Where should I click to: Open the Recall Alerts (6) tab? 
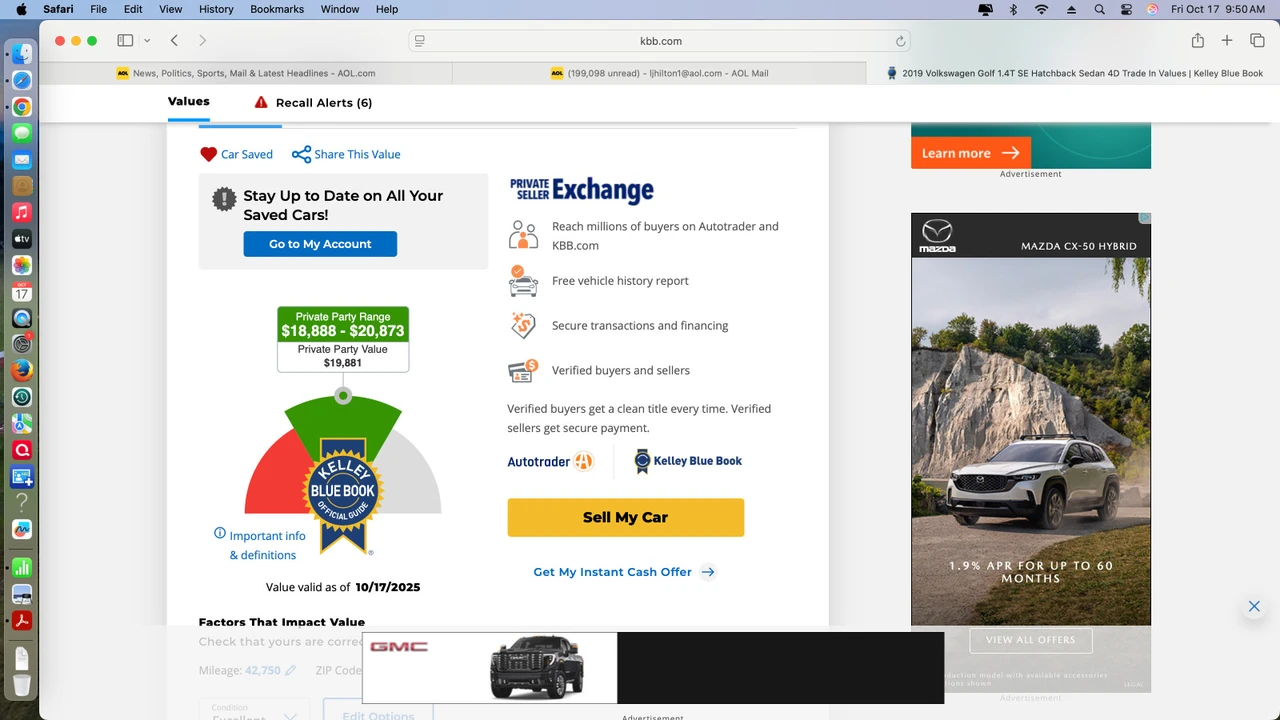point(313,102)
